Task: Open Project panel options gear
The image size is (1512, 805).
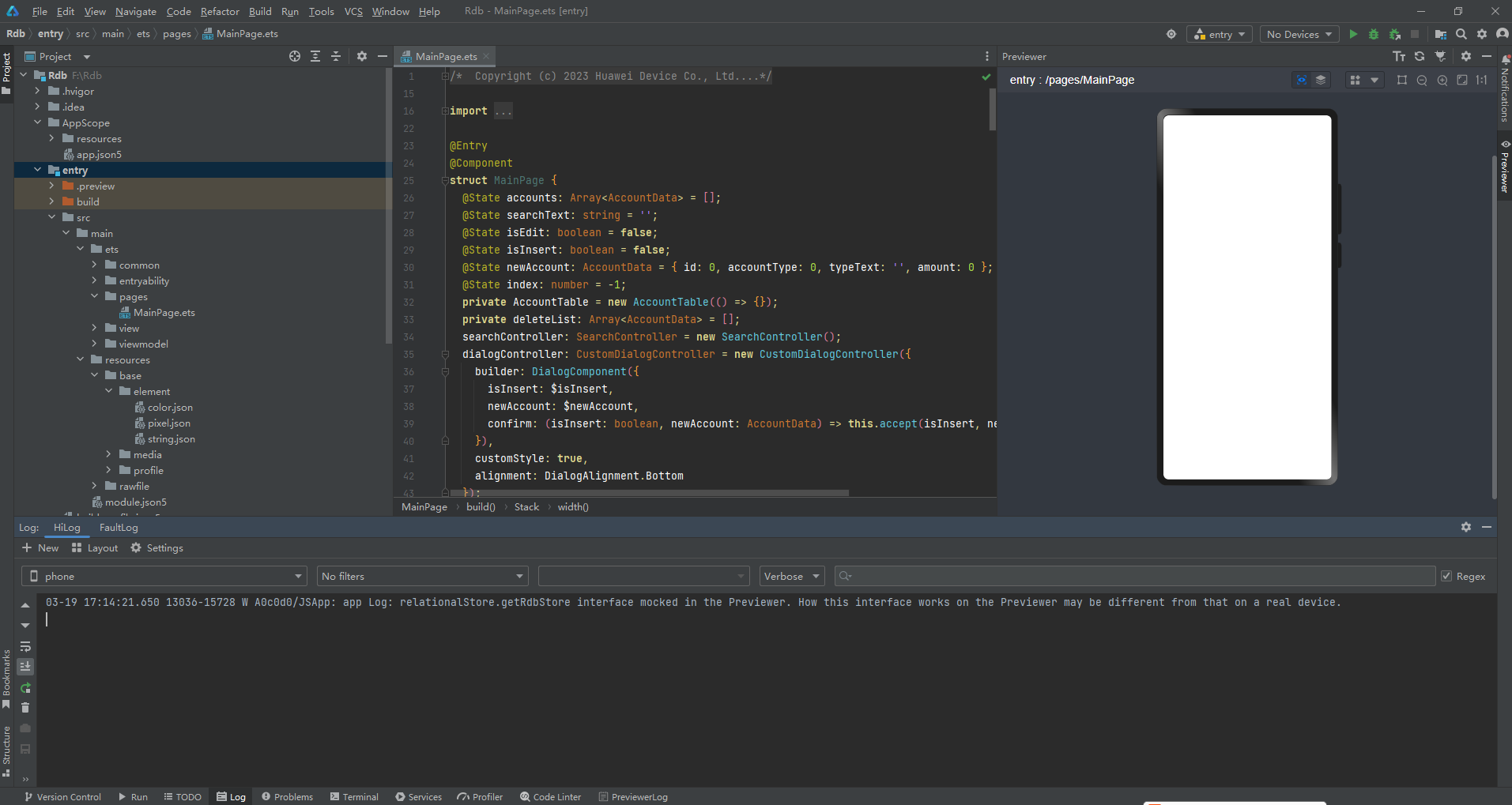Action: point(362,56)
